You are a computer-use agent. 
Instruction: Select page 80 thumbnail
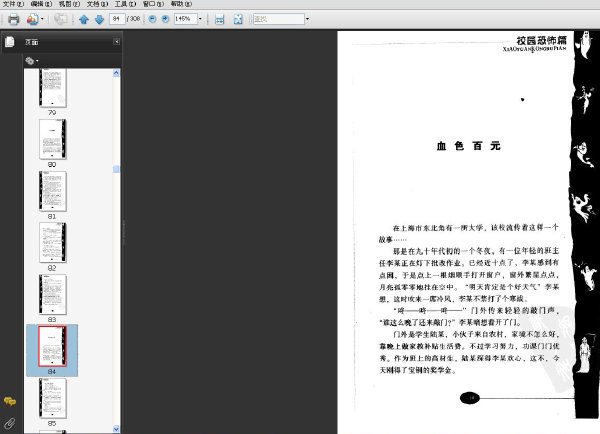(52, 139)
